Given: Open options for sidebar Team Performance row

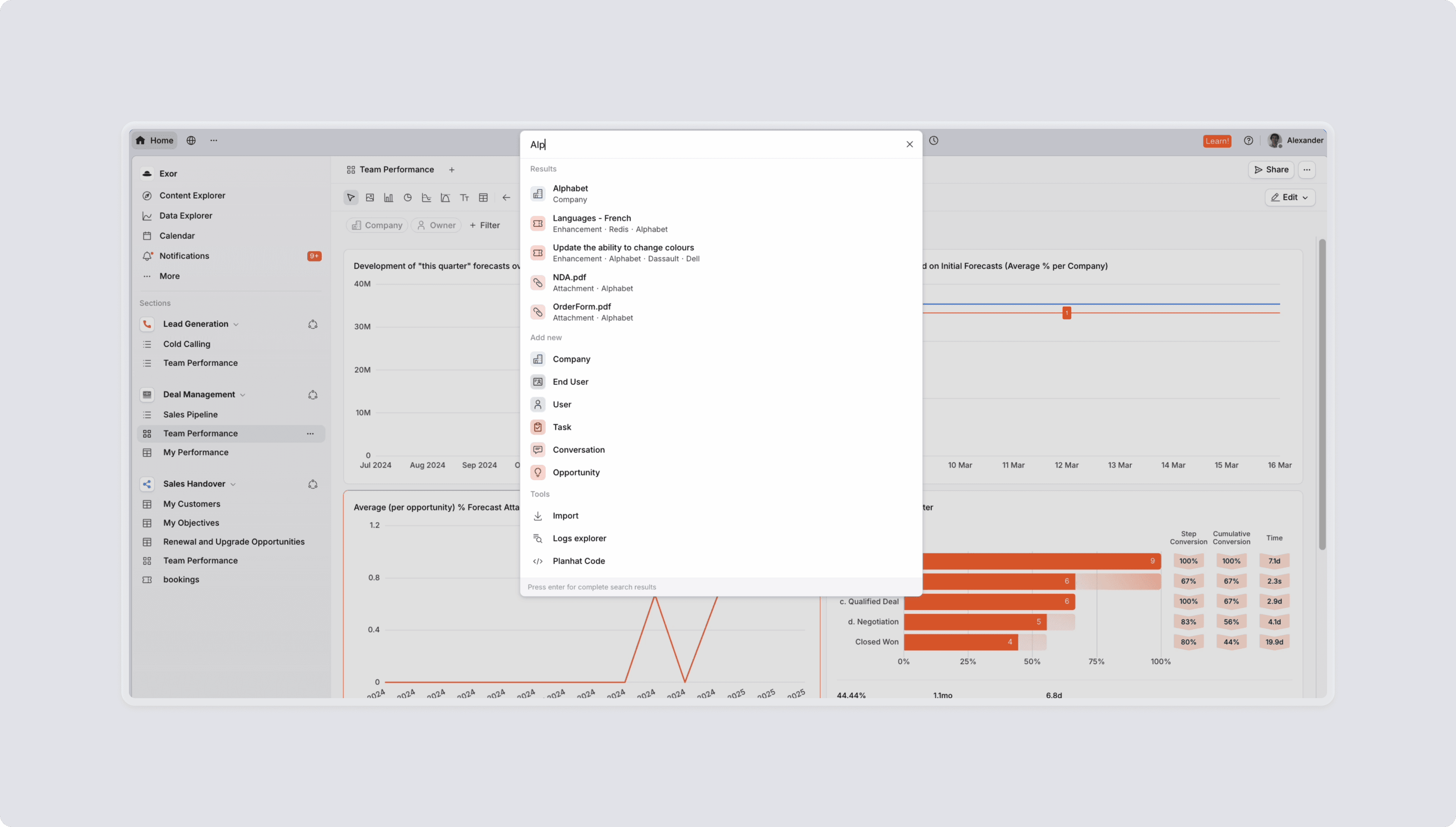Looking at the screenshot, I should click(310, 433).
